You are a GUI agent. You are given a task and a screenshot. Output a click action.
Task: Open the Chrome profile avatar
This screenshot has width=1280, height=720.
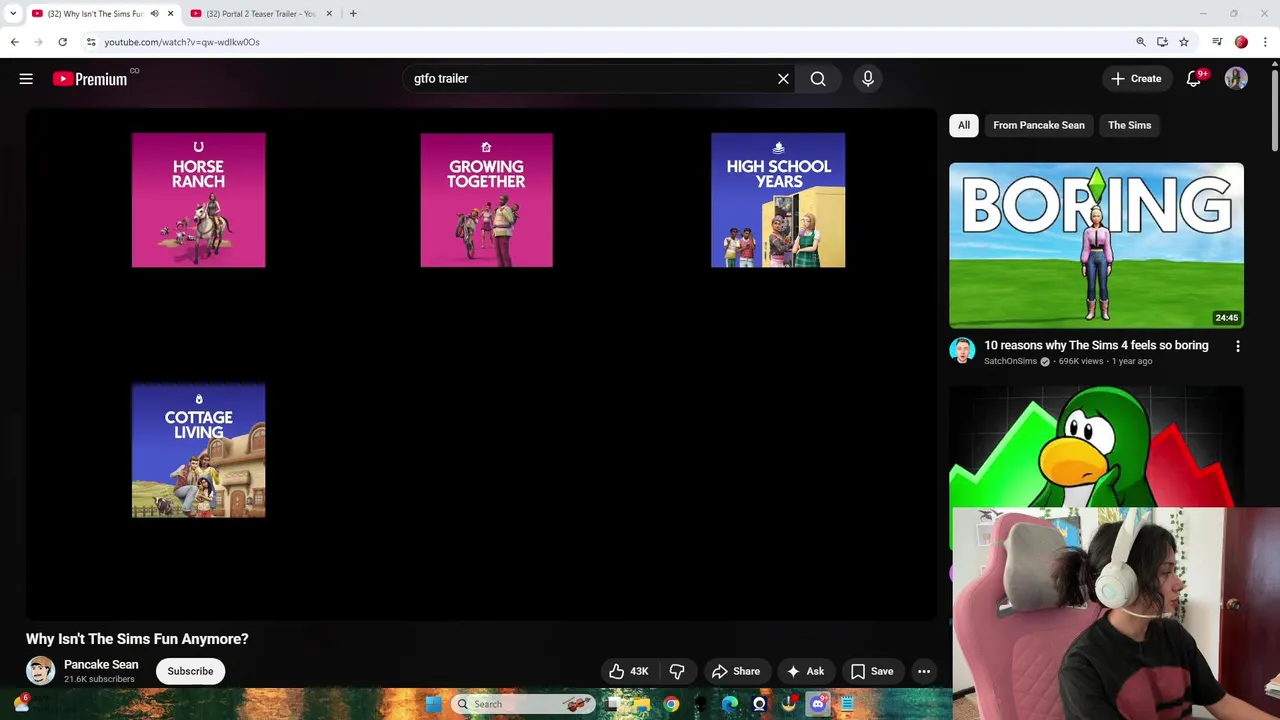coord(1241,42)
